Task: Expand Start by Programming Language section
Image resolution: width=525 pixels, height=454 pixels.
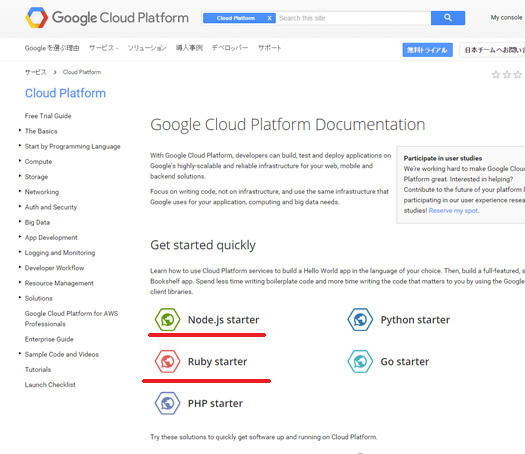Action: point(72,146)
